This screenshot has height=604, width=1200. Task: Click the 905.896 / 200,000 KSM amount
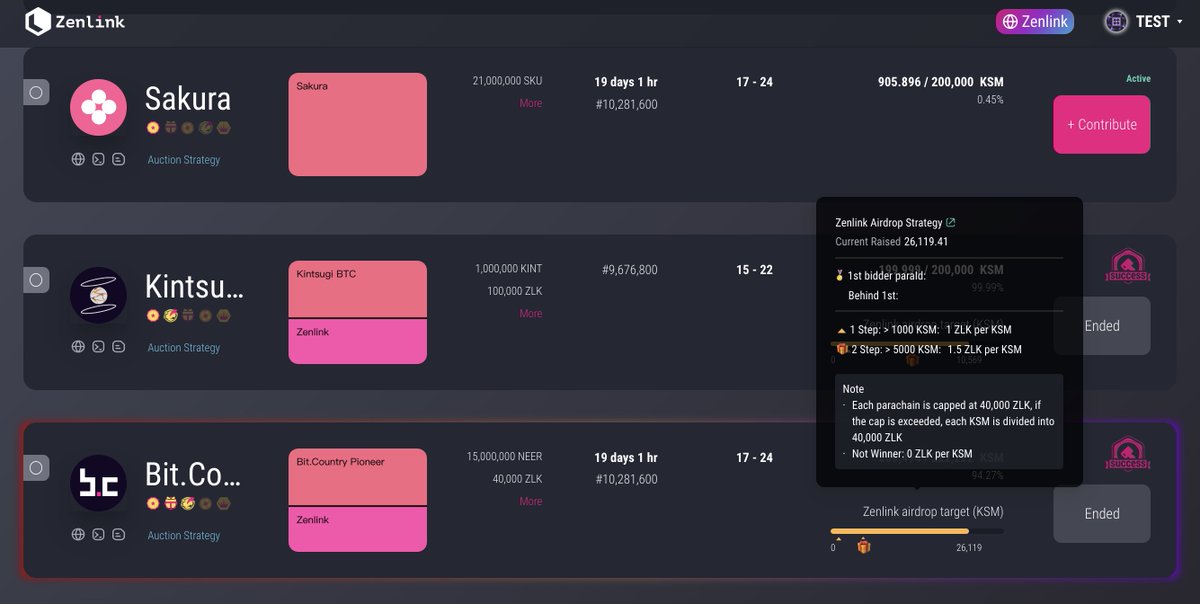[x=941, y=82]
